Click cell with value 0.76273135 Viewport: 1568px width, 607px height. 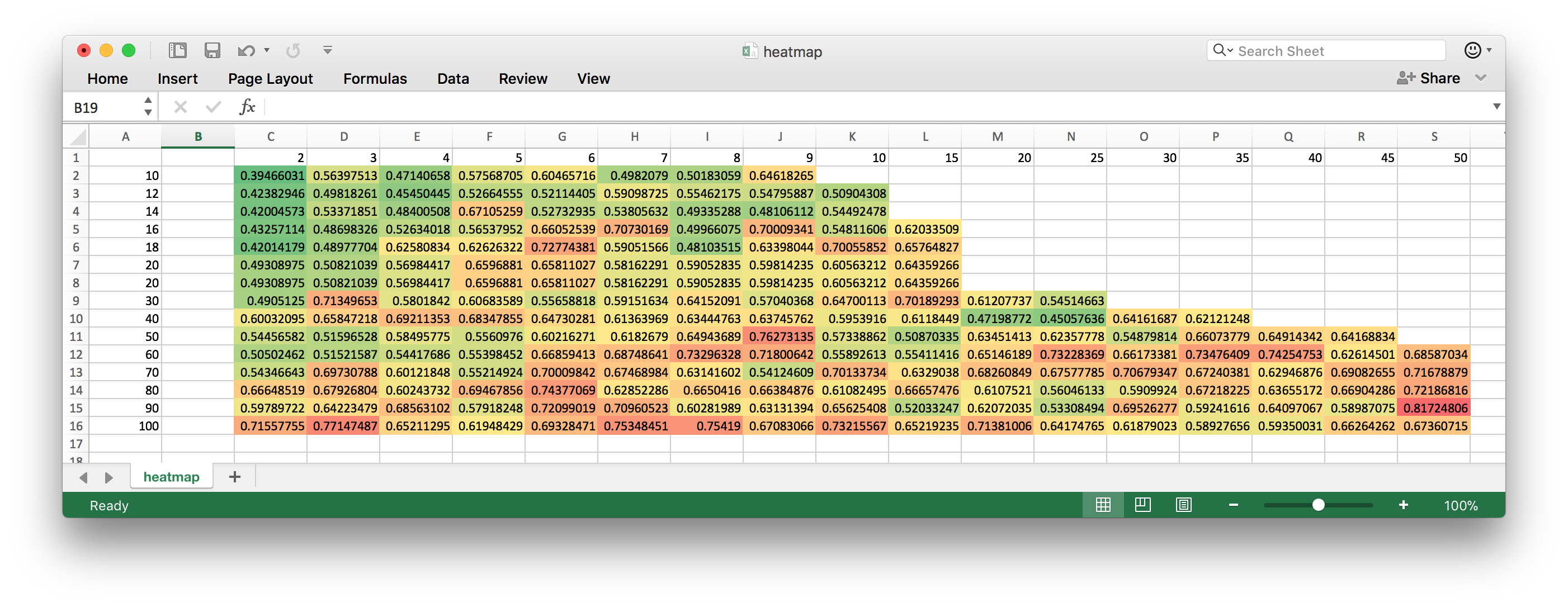click(780, 337)
